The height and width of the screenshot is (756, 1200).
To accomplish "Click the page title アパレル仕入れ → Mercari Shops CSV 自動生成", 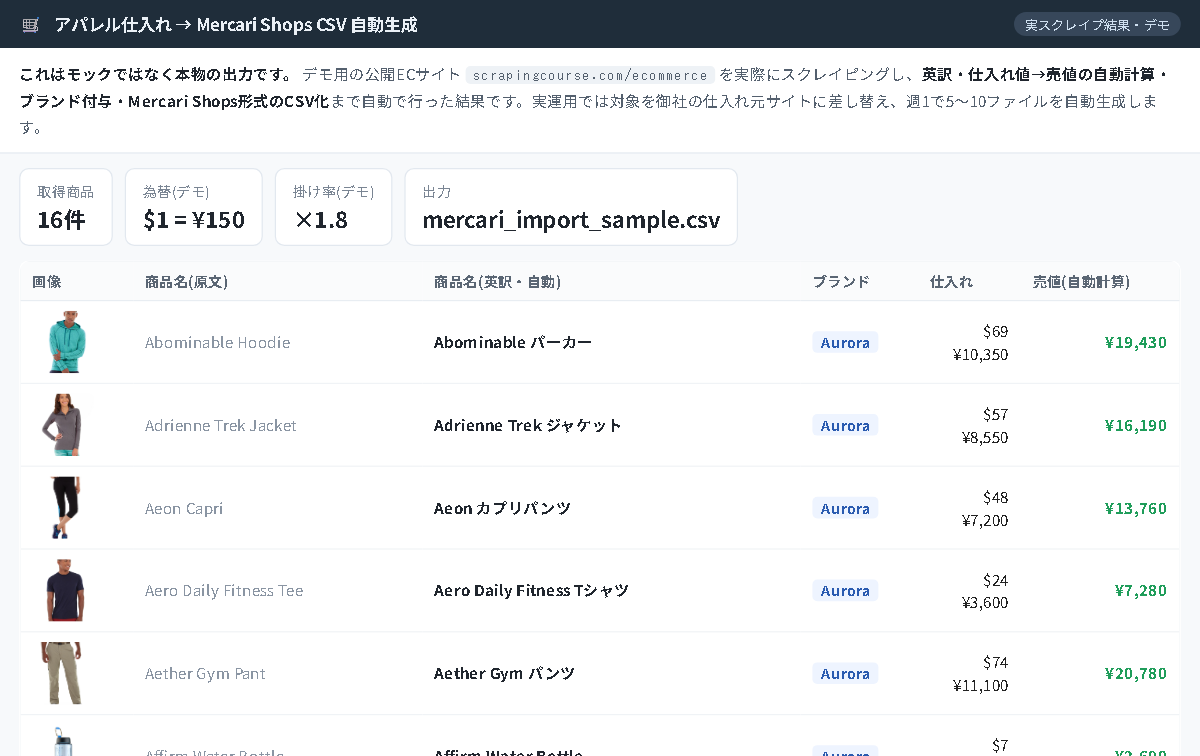I will click(x=236, y=24).
